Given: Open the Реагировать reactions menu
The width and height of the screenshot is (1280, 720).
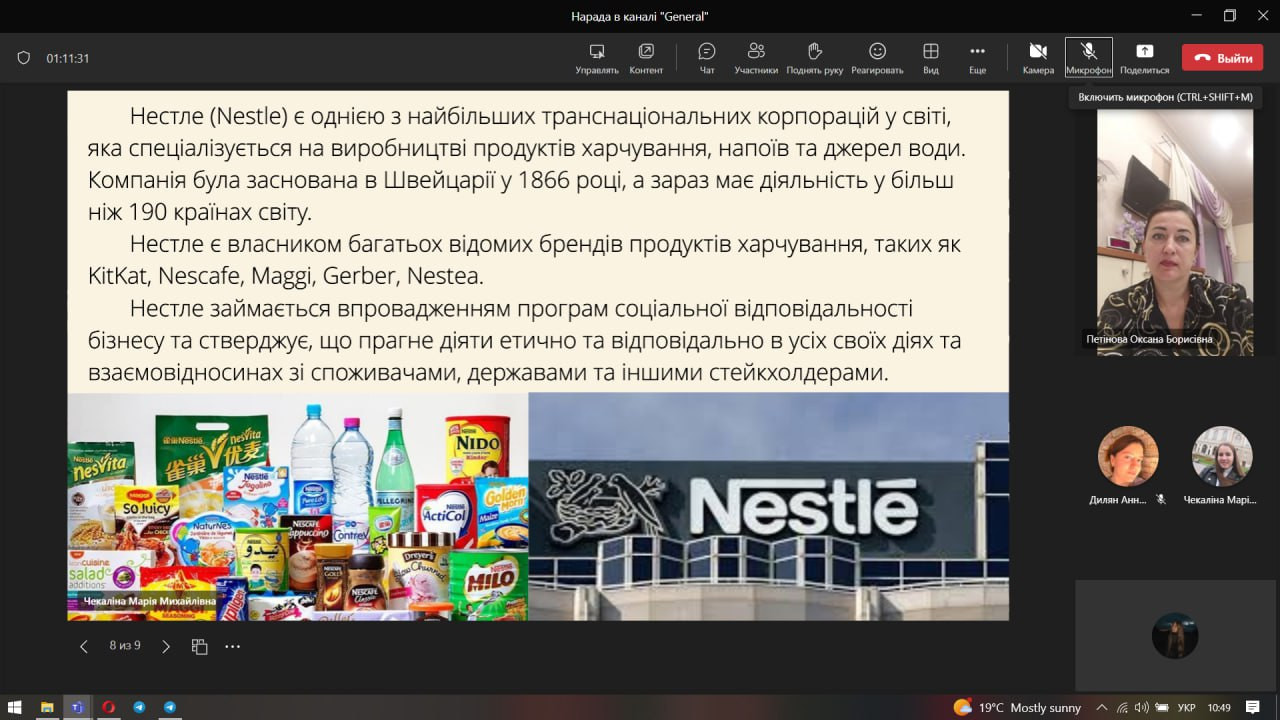Looking at the screenshot, I should [877, 58].
